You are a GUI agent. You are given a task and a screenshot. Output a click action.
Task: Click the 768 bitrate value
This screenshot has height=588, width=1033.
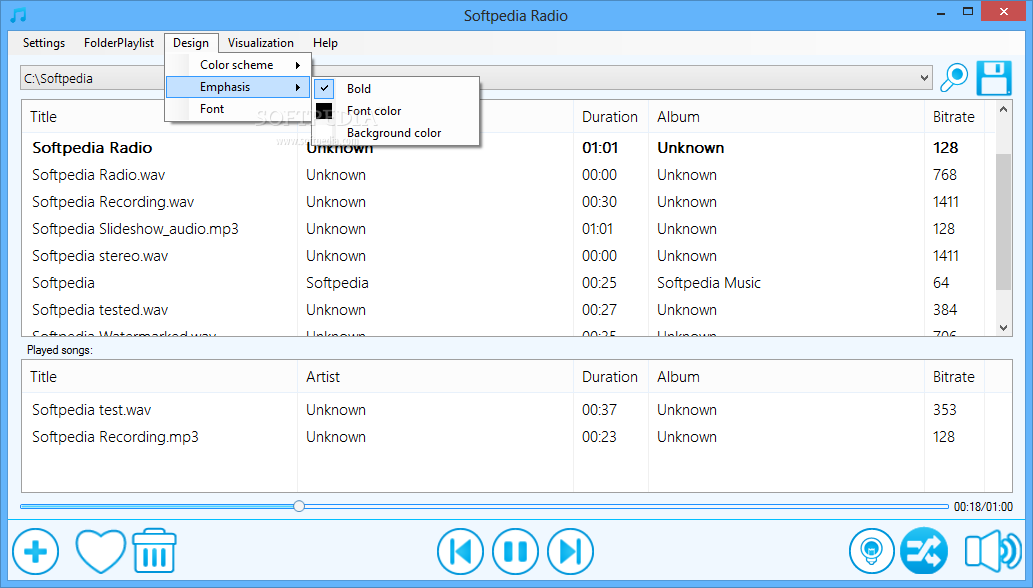pos(945,174)
